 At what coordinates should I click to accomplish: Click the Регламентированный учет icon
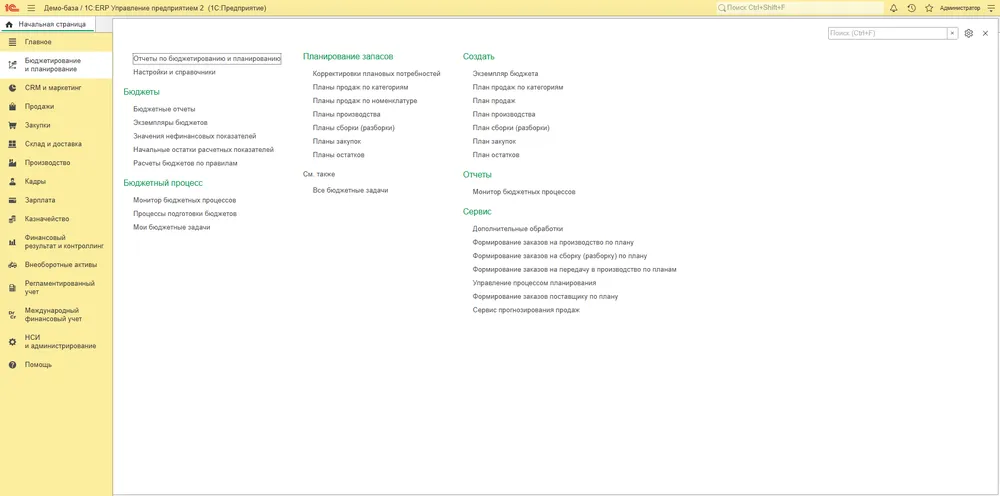click(12, 288)
